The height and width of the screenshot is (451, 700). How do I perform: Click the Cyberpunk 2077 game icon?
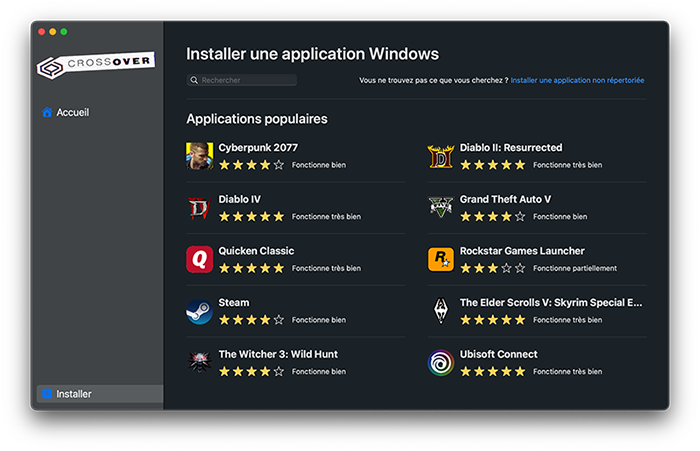[x=199, y=156]
